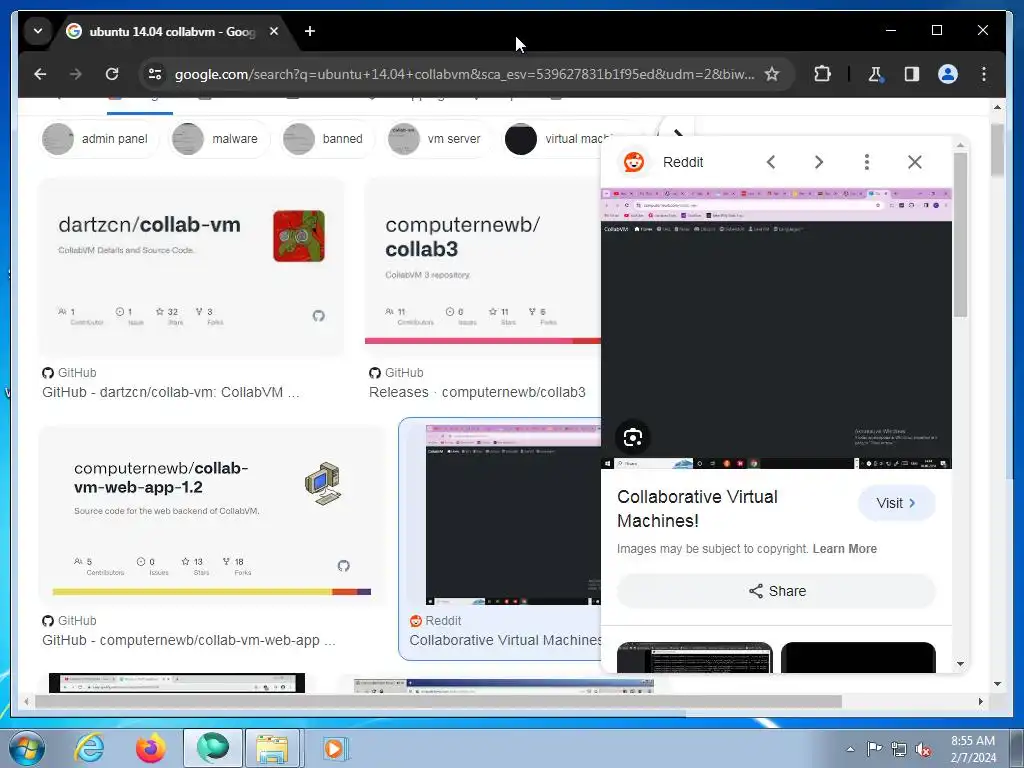Open preview panel more options menu

coord(867,162)
